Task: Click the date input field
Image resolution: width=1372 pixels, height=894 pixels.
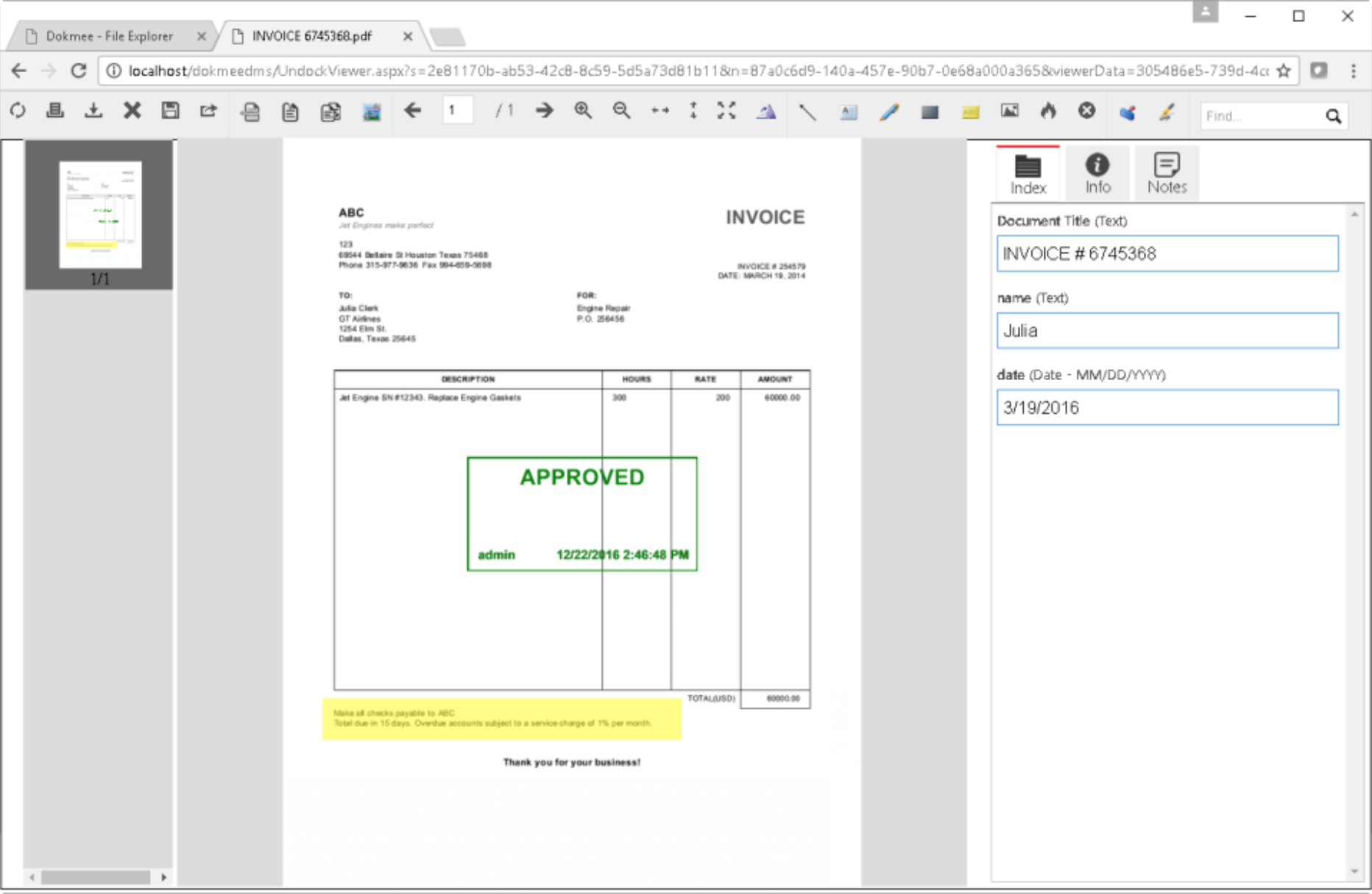Action: coord(1167,408)
